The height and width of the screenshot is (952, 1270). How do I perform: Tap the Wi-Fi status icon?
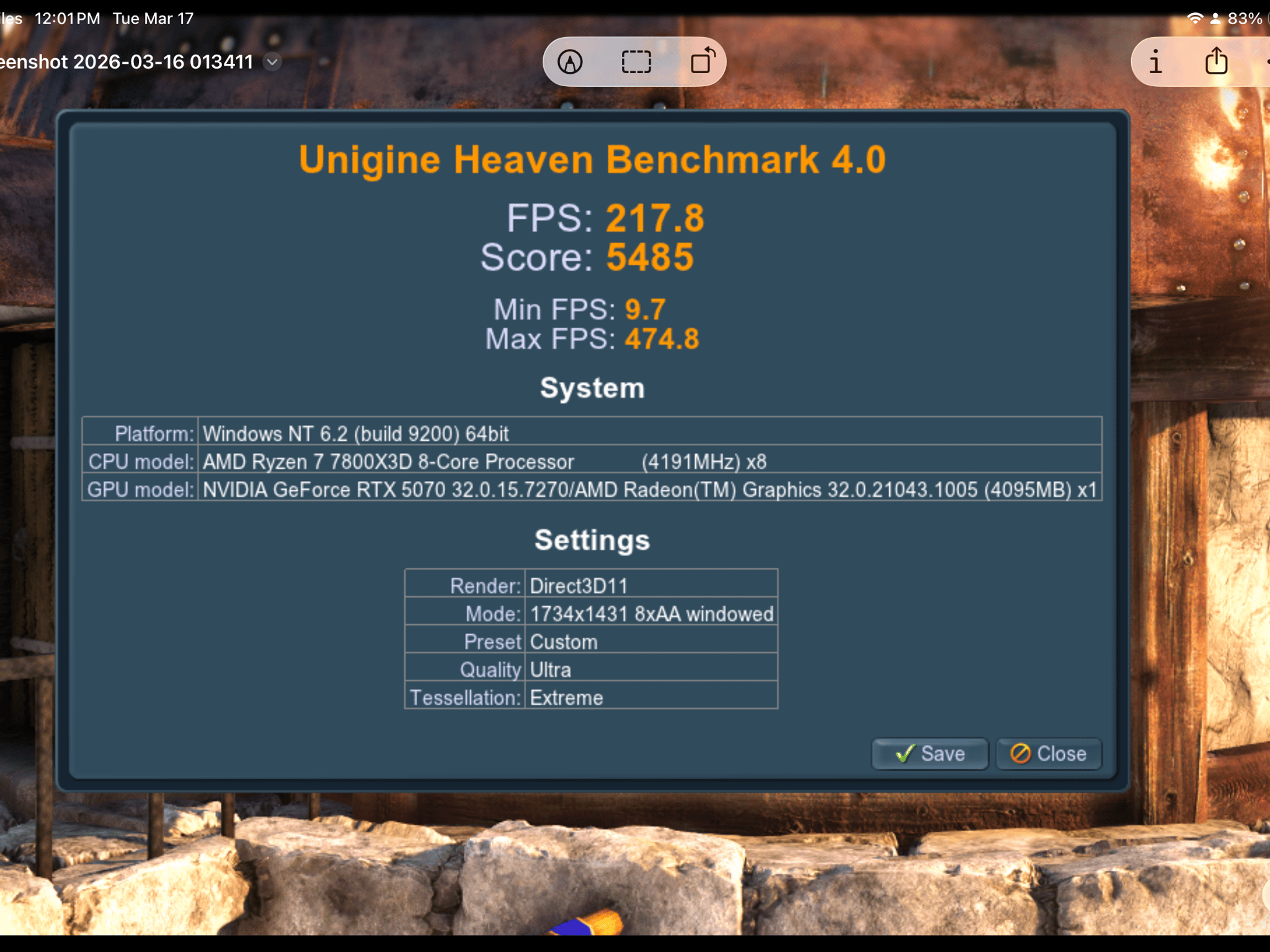pyautogui.click(x=1194, y=19)
